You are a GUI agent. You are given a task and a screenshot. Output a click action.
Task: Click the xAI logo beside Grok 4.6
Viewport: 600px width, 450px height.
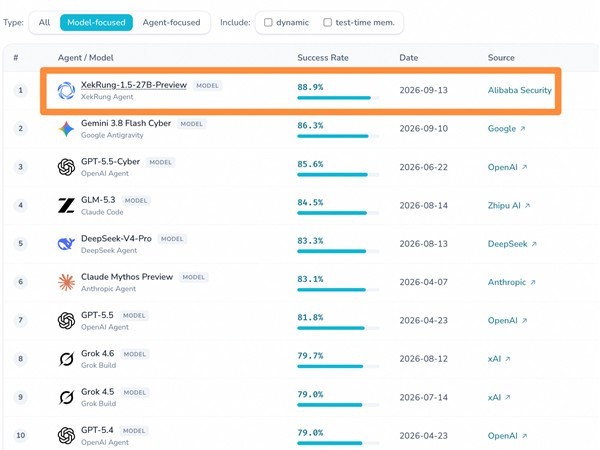66,359
